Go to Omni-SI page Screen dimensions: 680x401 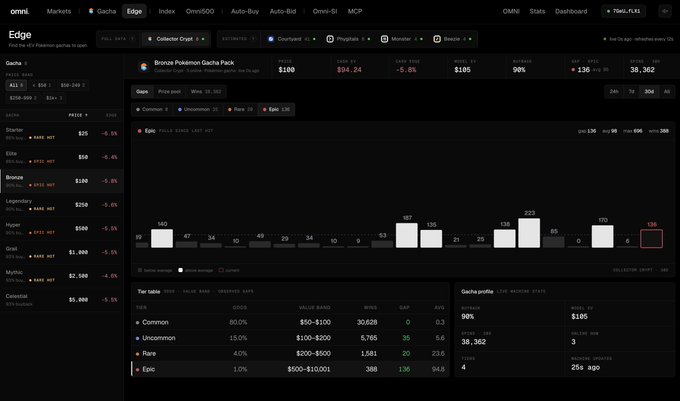[x=325, y=11]
